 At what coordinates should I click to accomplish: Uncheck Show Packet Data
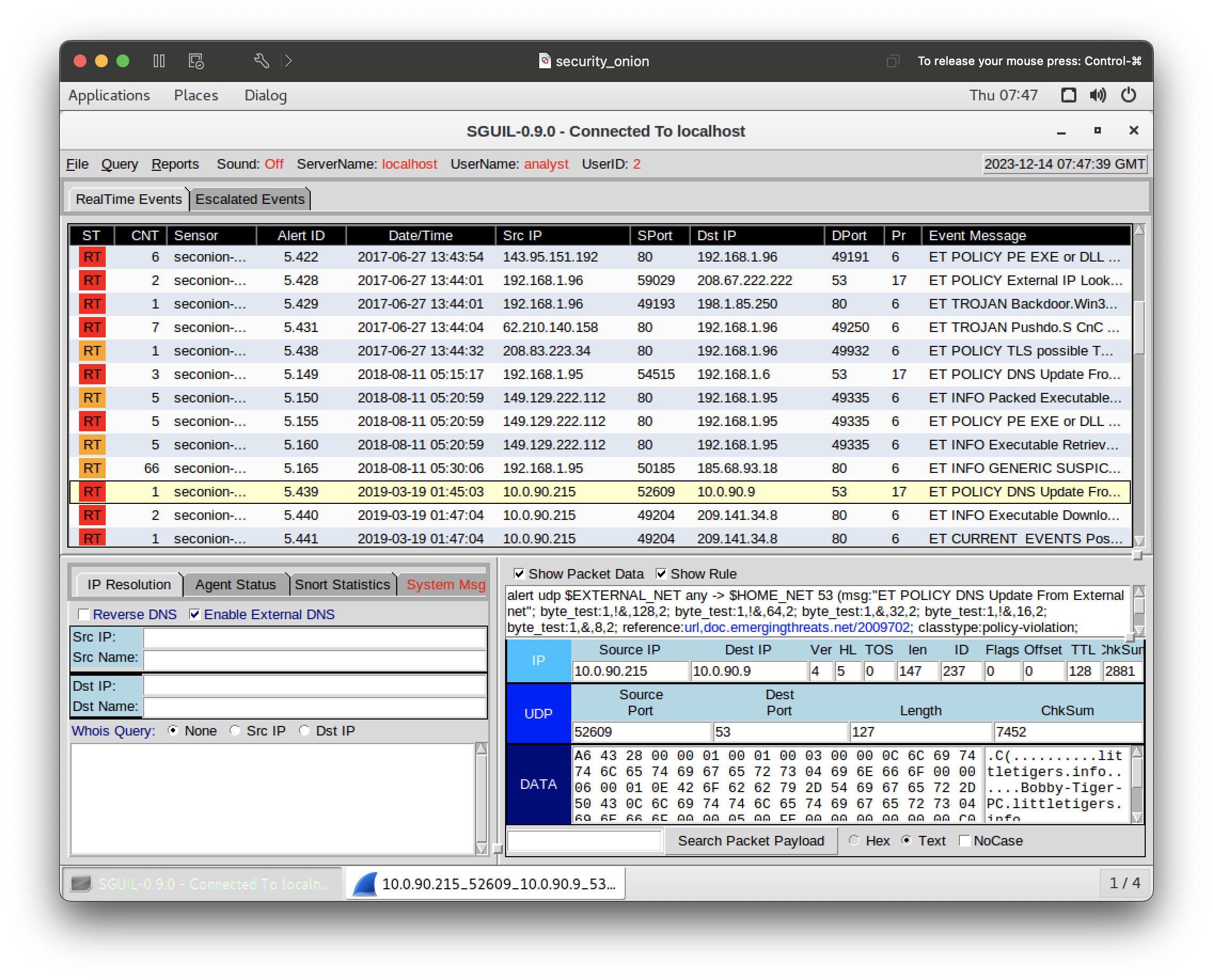(x=519, y=574)
